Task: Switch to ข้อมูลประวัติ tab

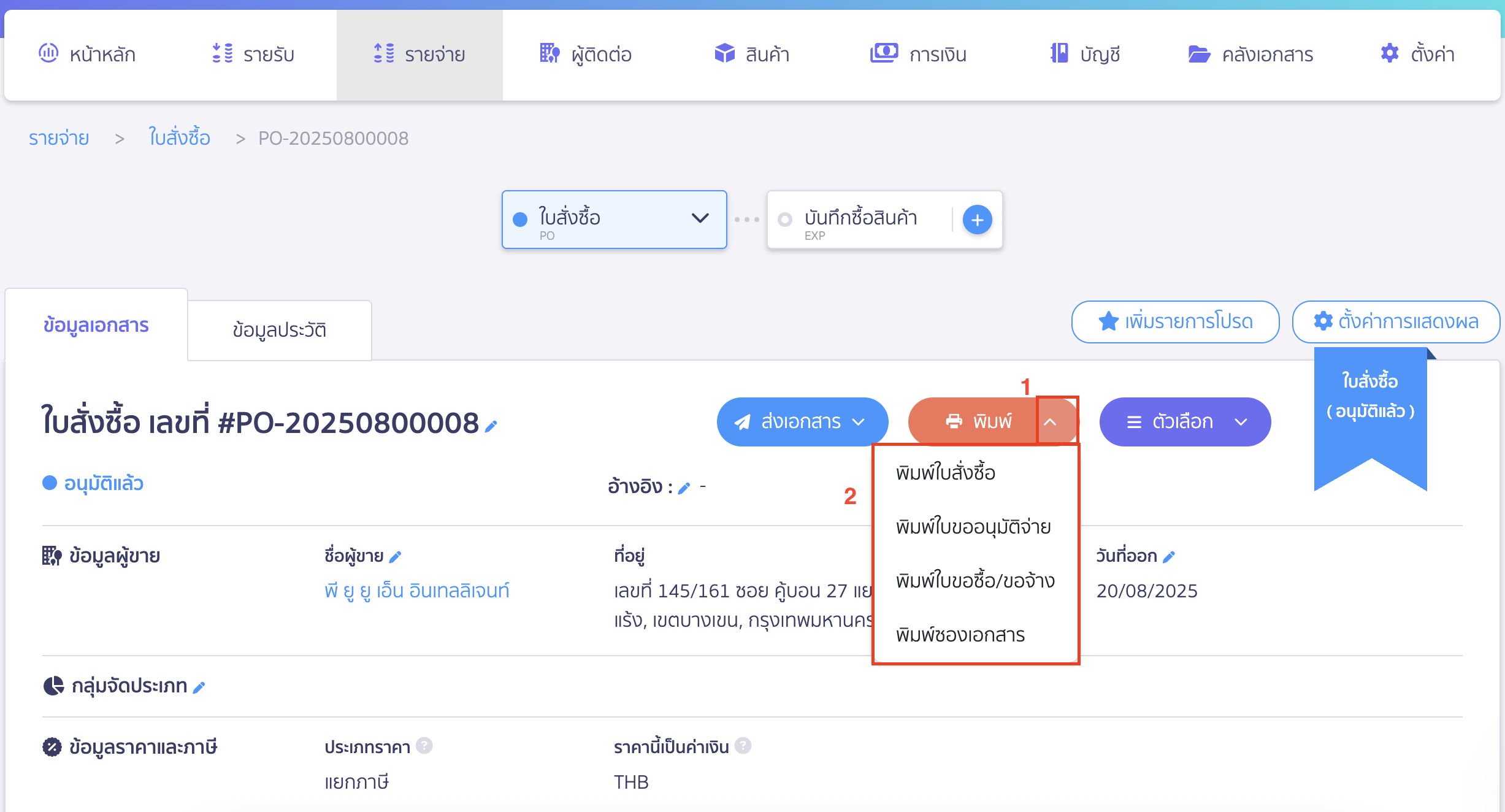Action: coord(280,330)
